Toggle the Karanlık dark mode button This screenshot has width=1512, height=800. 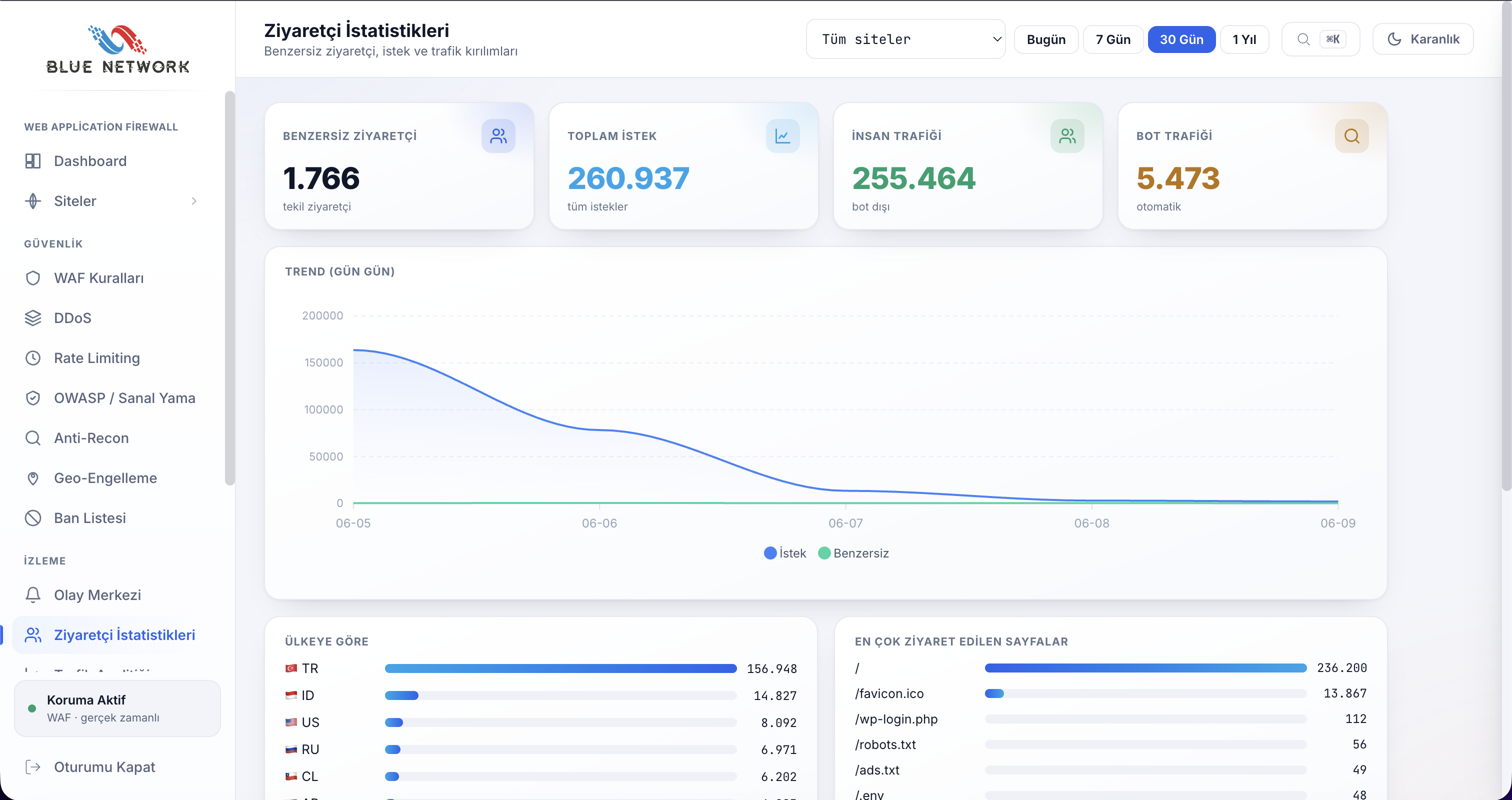[1423, 39]
